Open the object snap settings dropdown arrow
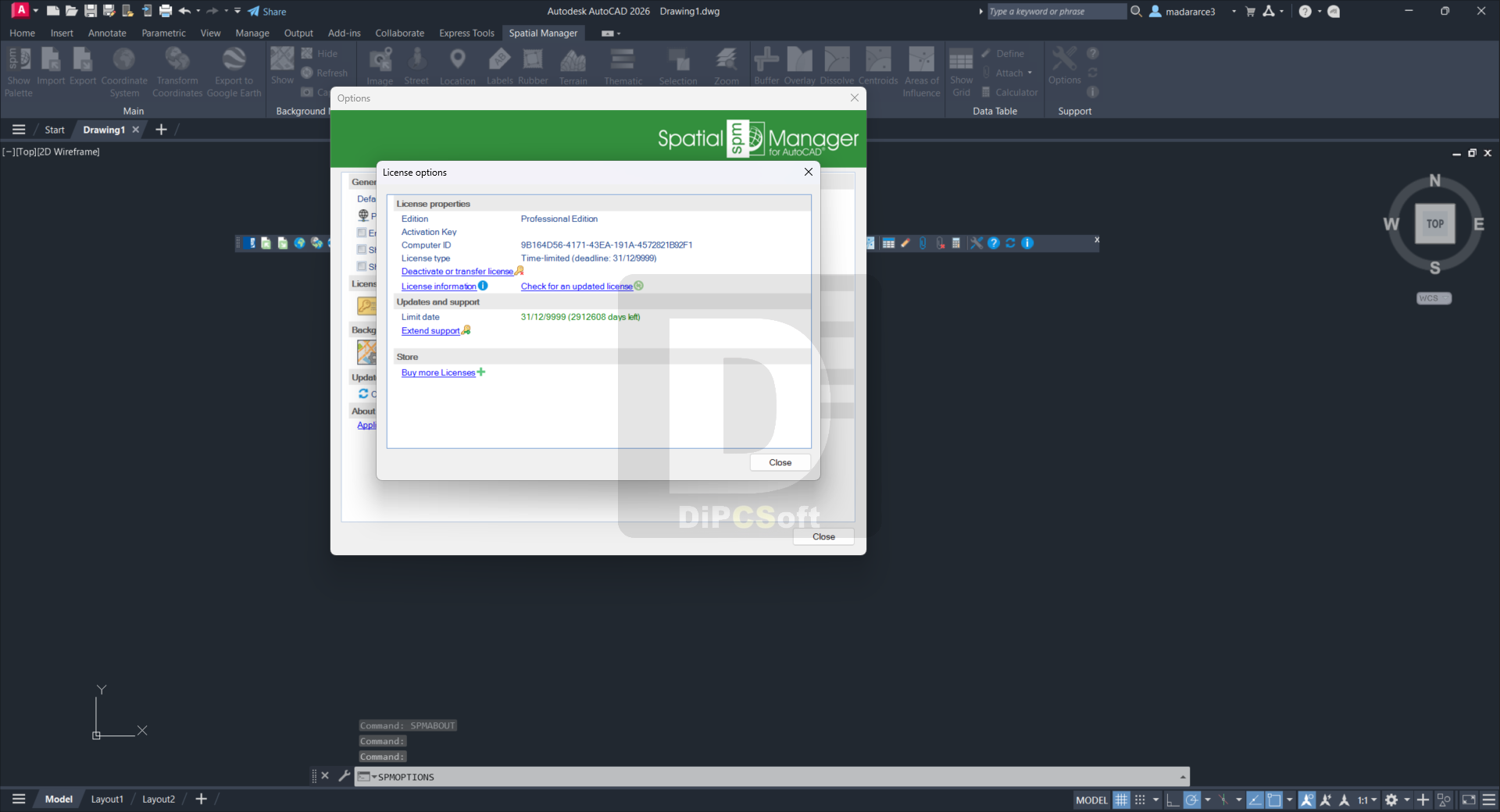 click(x=1290, y=800)
